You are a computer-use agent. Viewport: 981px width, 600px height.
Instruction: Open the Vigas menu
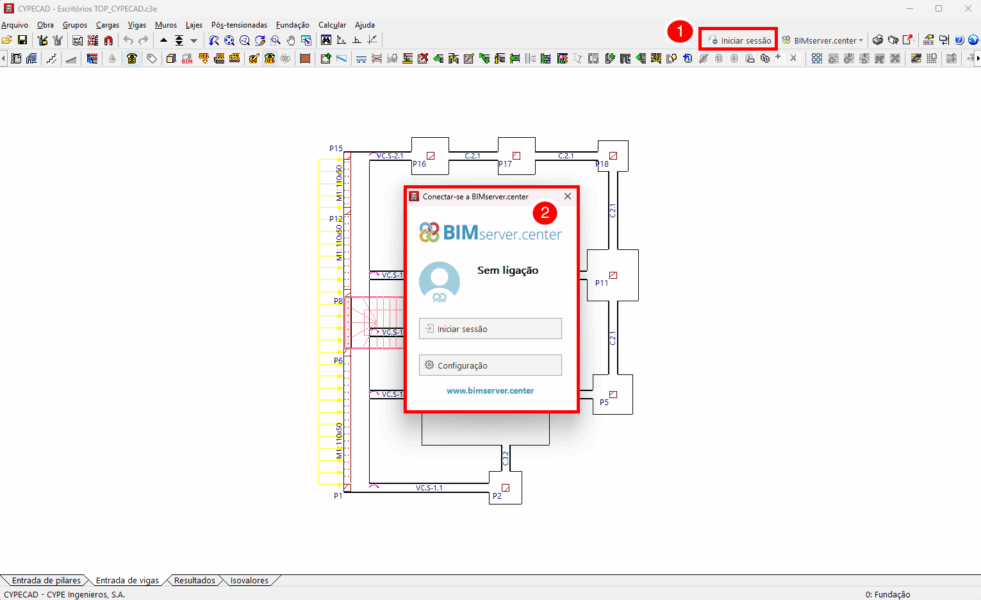(137, 24)
